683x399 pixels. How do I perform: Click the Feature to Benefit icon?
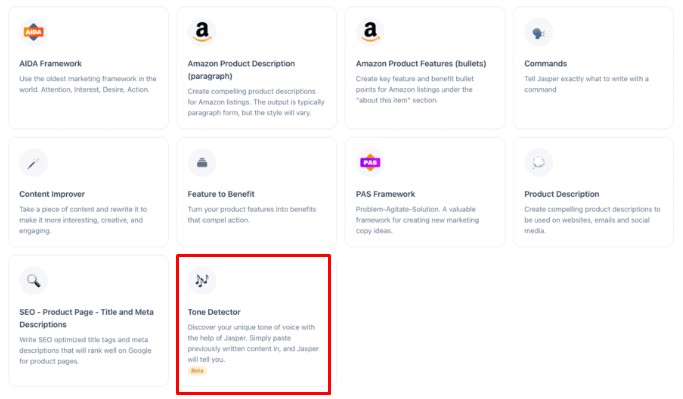[202, 162]
